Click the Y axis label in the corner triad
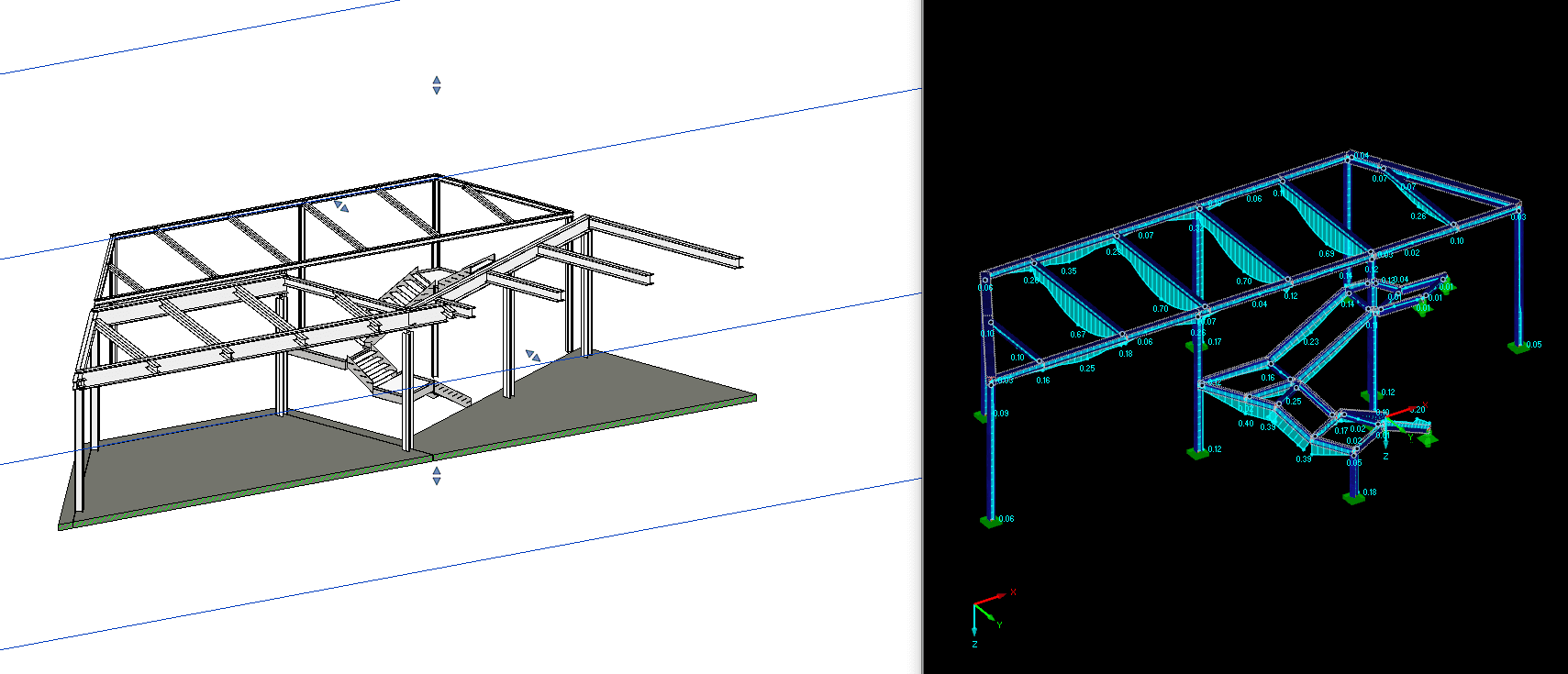 [999, 624]
